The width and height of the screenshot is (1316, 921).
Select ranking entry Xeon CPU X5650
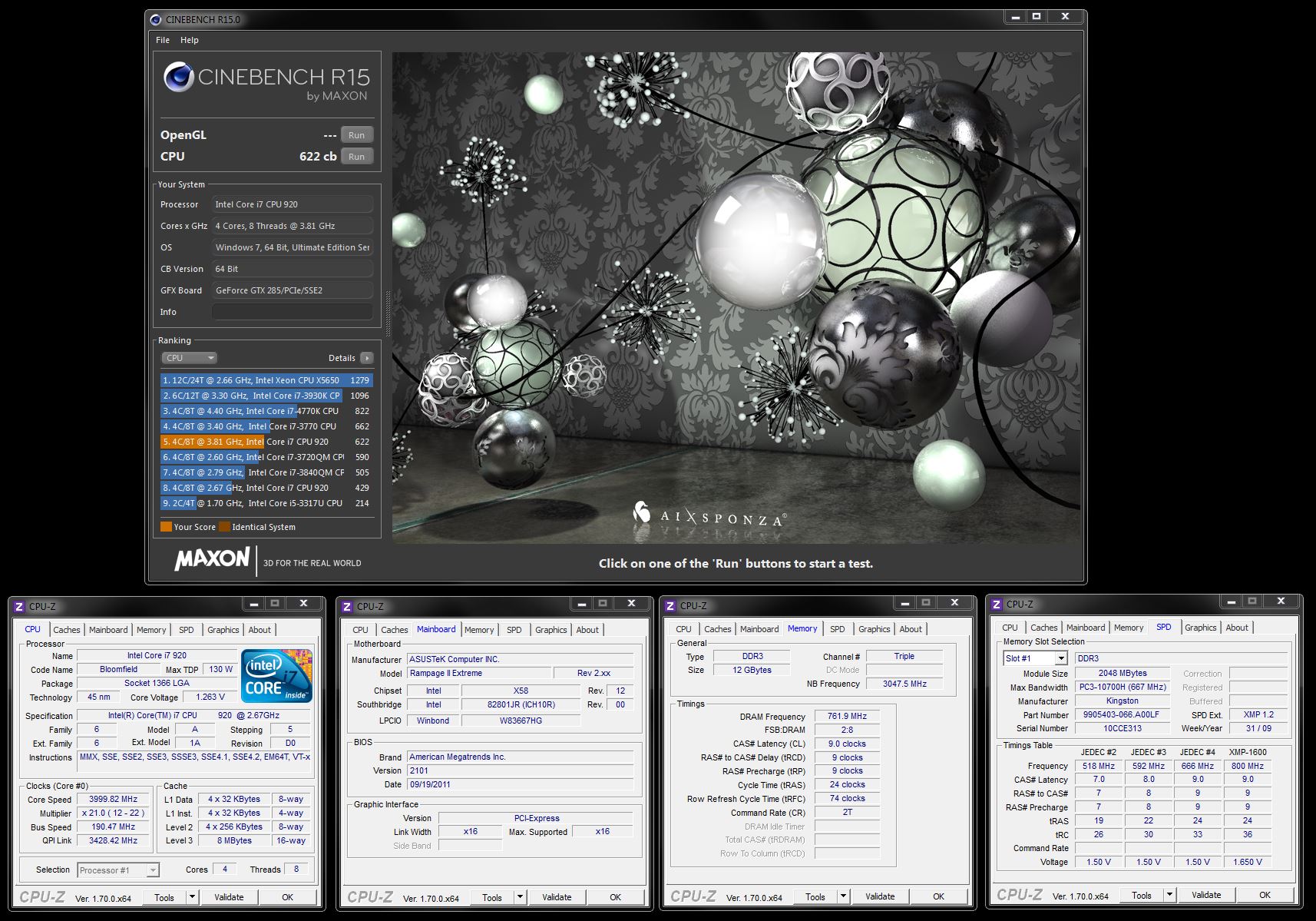pos(266,380)
